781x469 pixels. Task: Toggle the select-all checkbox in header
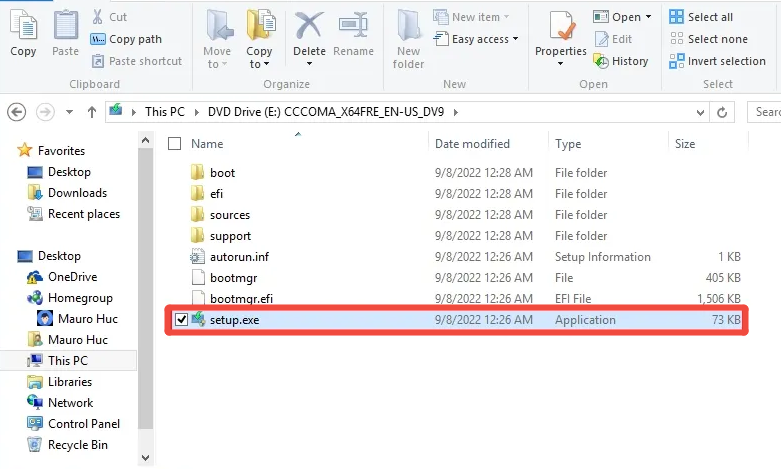pos(174,144)
